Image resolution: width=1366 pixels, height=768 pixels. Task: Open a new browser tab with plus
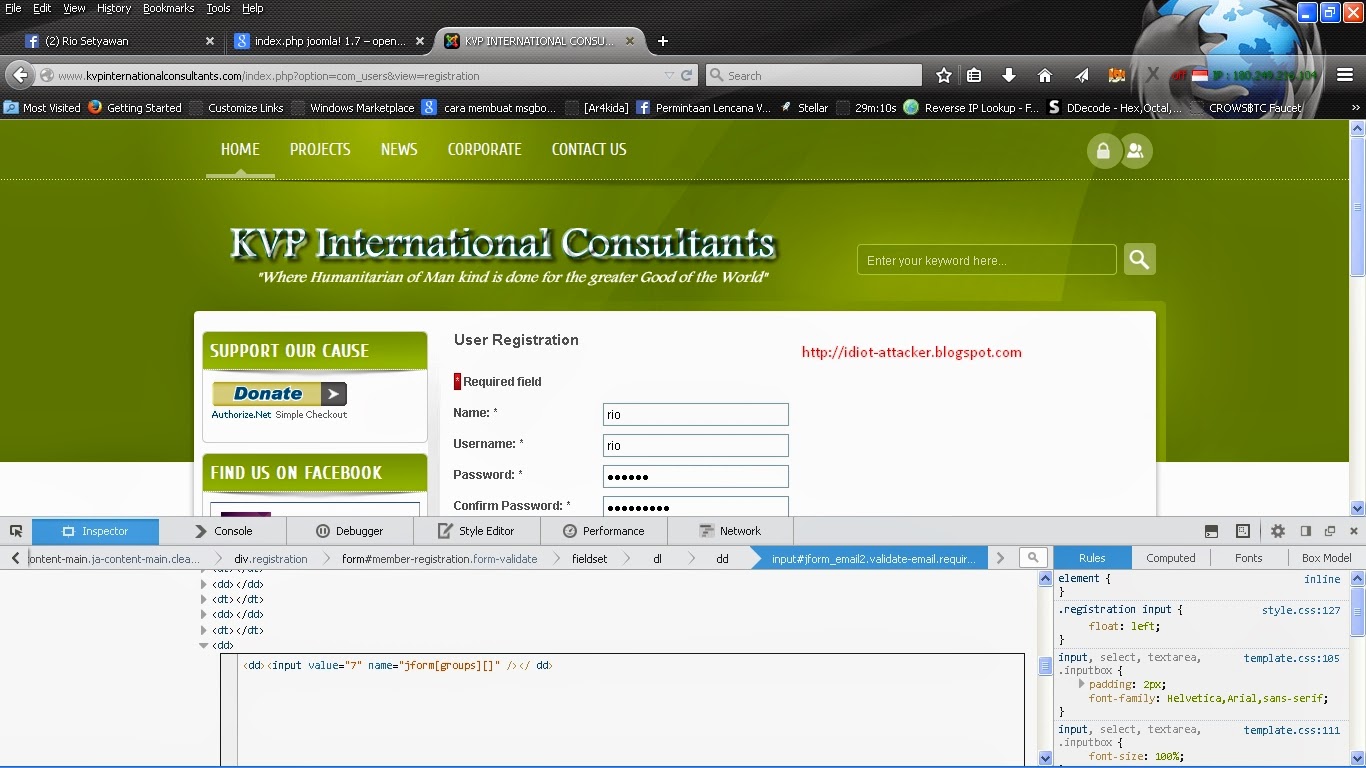tap(662, 41)
